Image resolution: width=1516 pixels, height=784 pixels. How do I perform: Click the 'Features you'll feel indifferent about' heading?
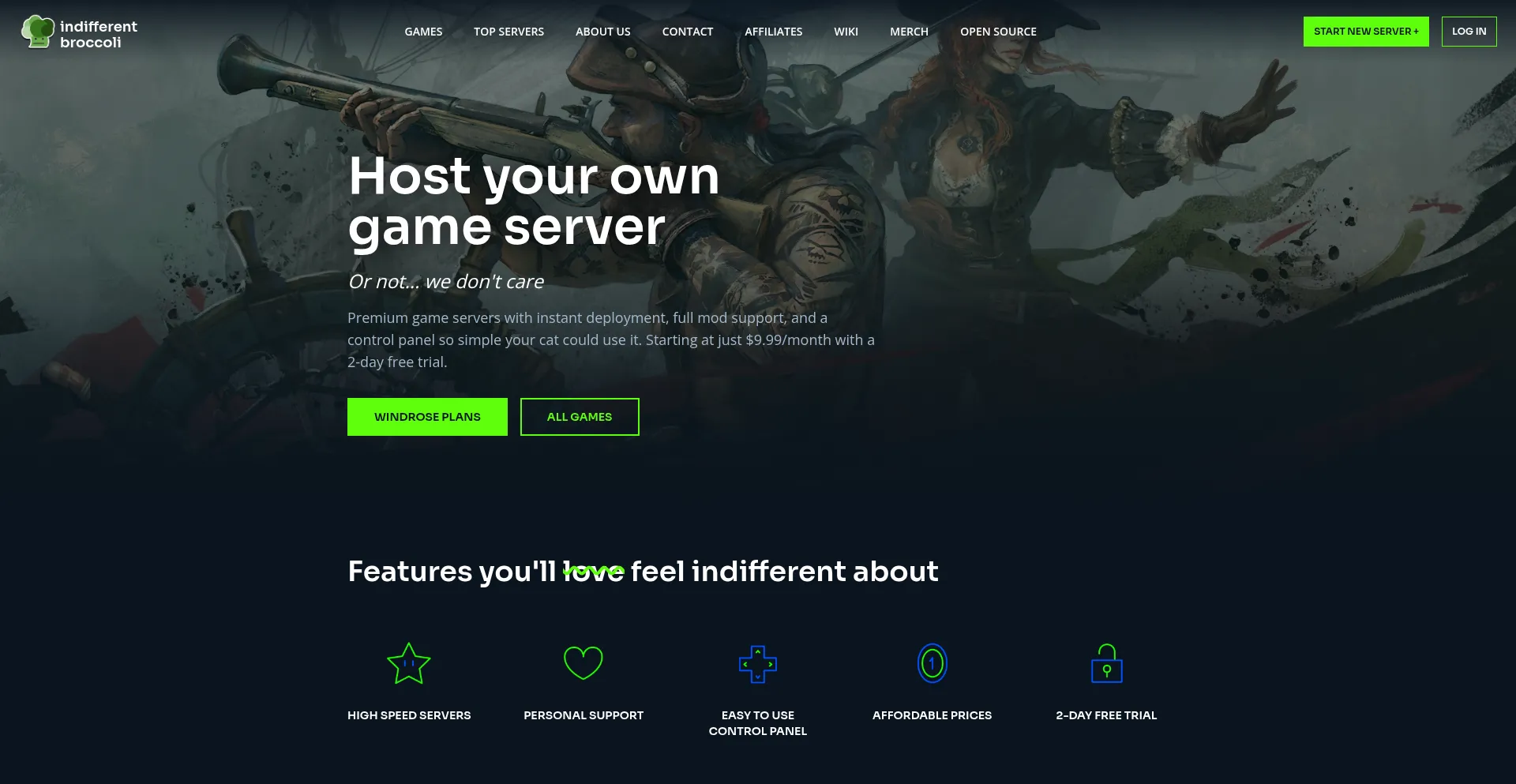point(643,571)
